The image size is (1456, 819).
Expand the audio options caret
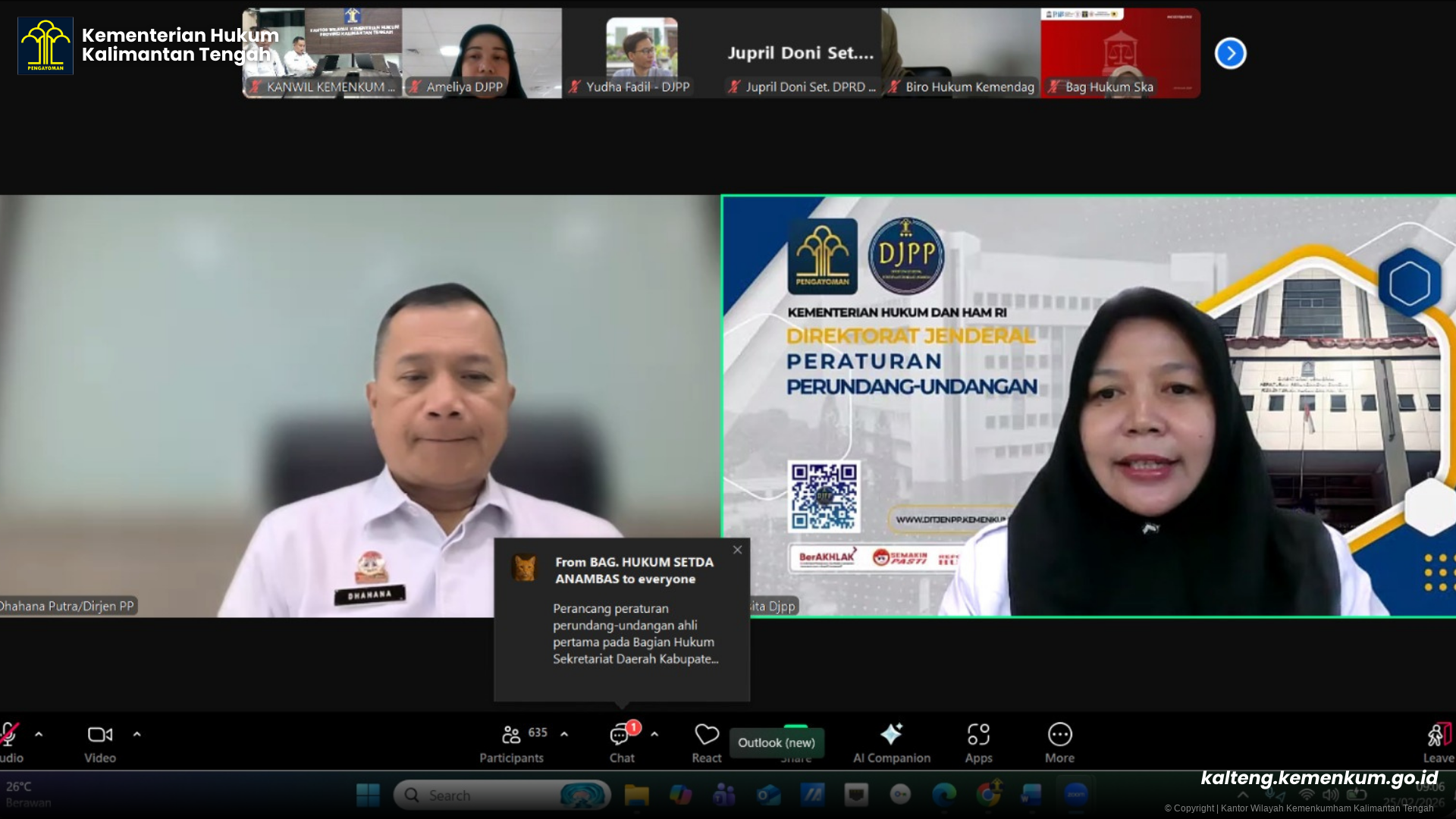click(x=39, y=734)
